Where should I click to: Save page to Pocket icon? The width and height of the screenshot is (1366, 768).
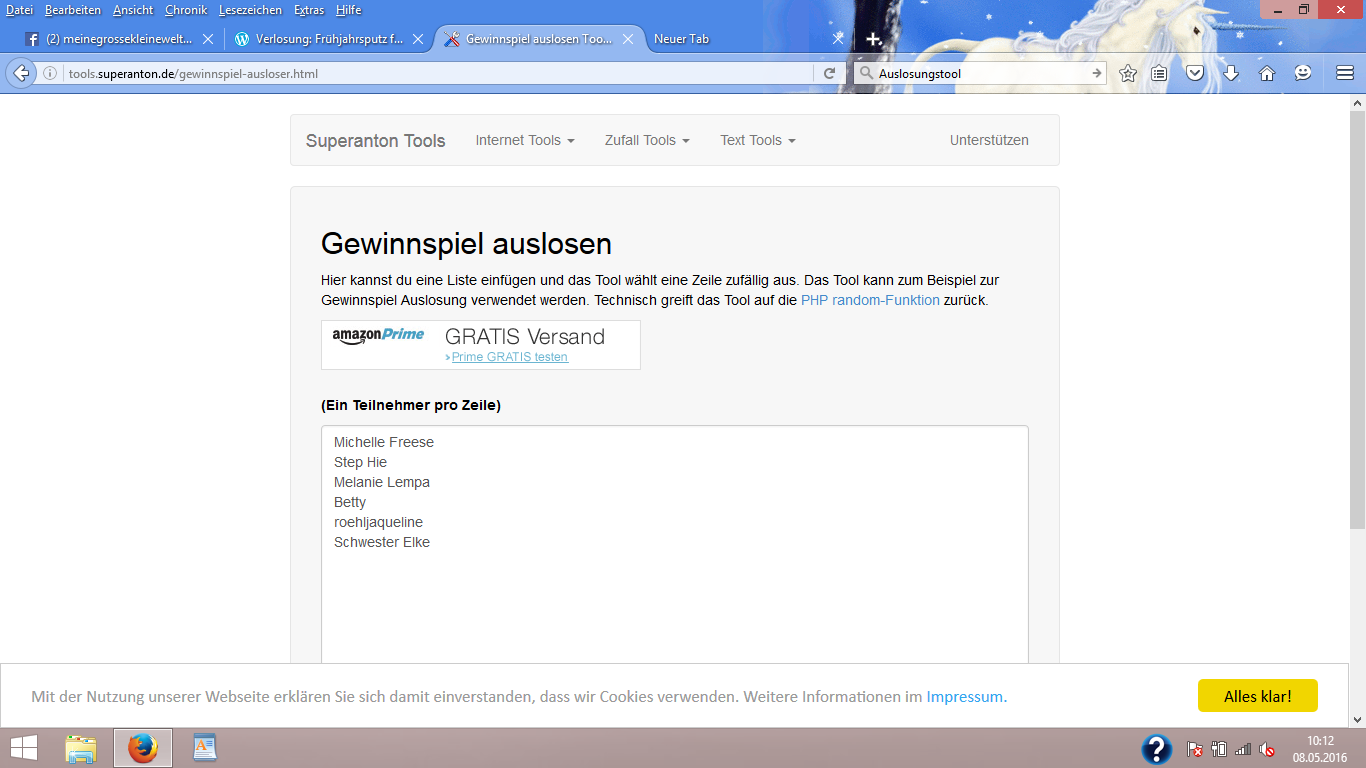click(x=1195, y=73)
